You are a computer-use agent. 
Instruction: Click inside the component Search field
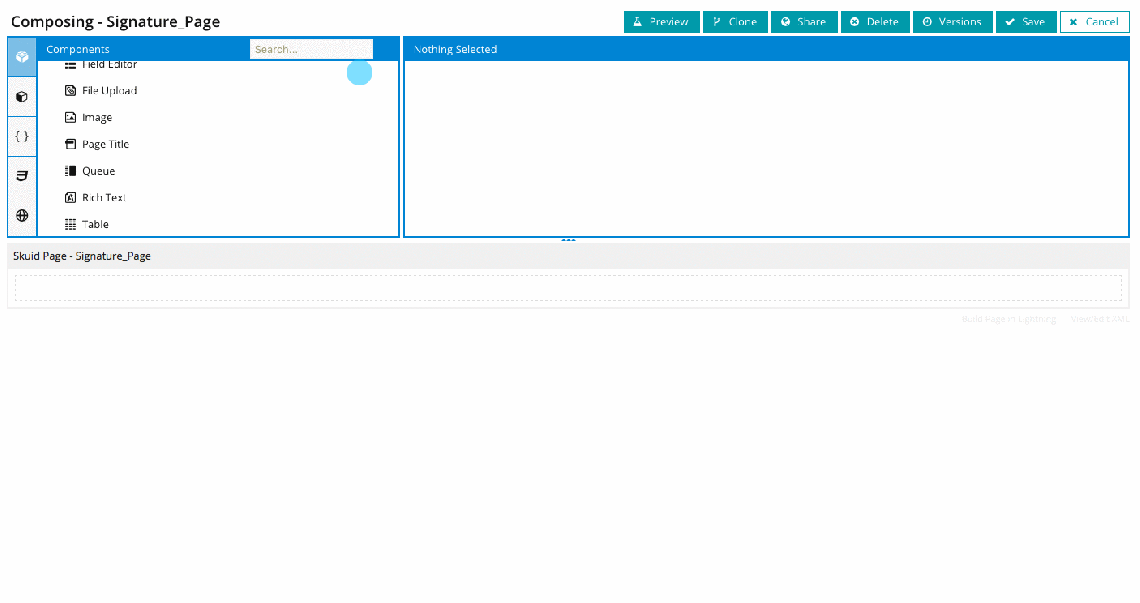tap(310, 48)
